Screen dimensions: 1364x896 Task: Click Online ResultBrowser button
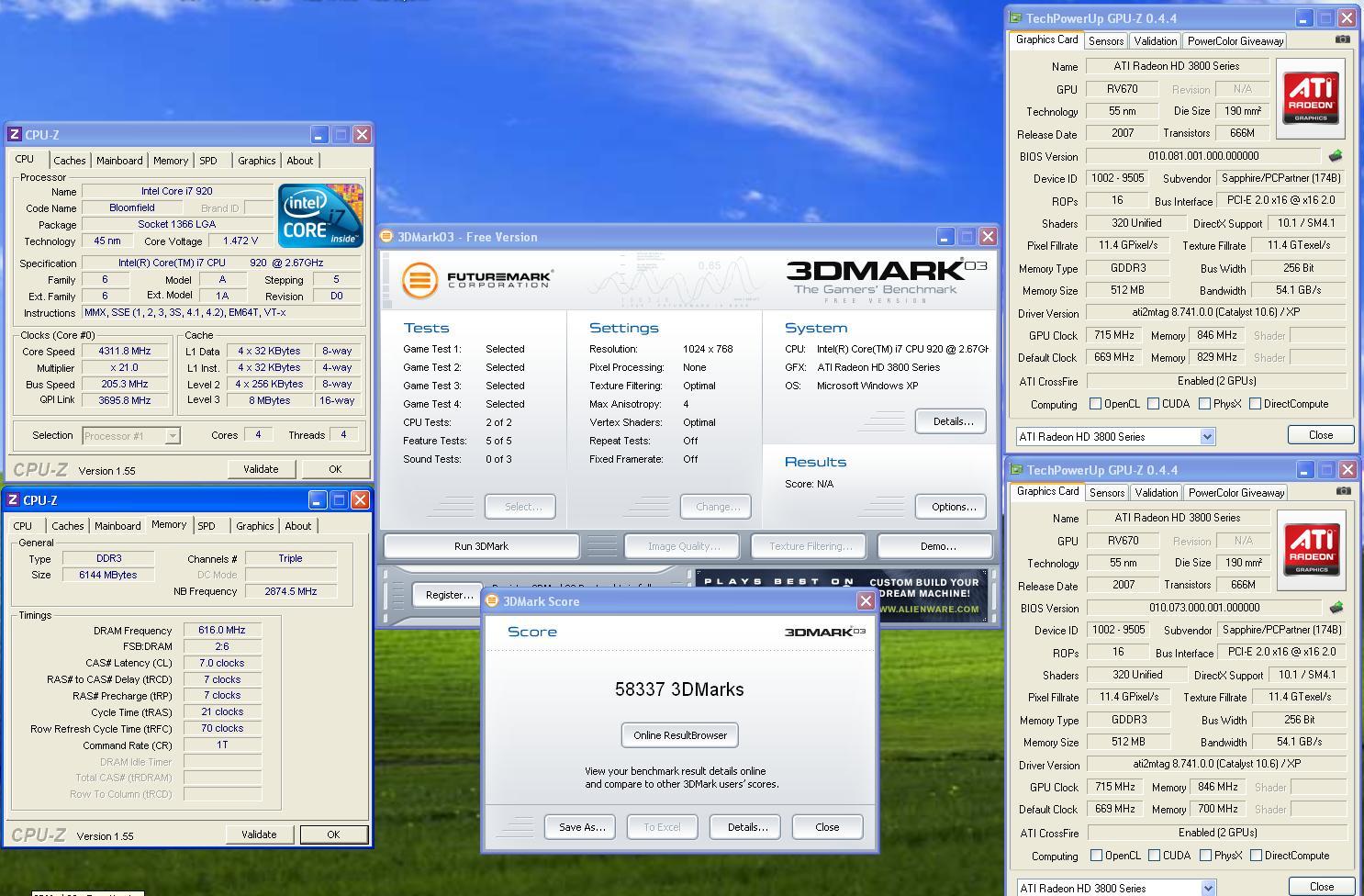click(x=680, y=735)
